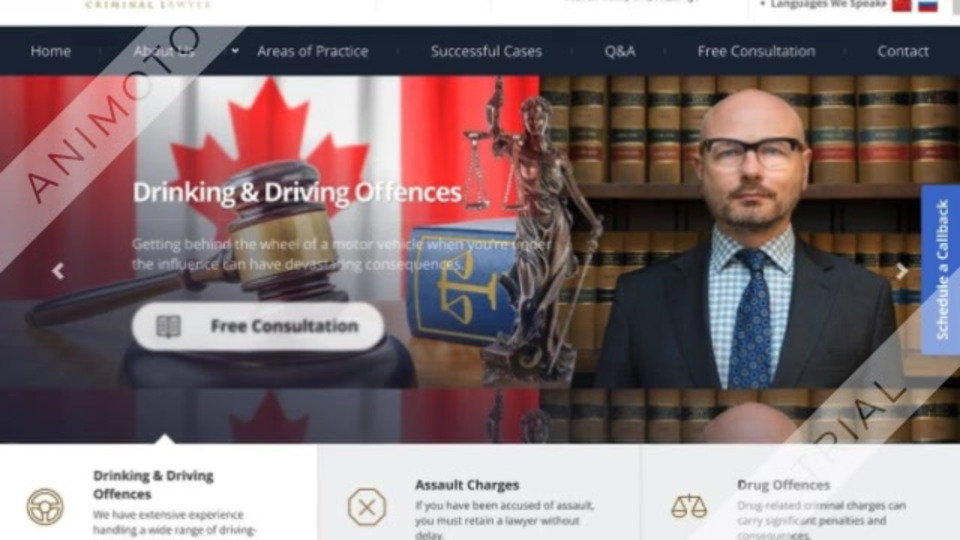The height and width of the screenshot is (540, 960).
Task: Open the Drug Offences link
Action: (784, 485)
